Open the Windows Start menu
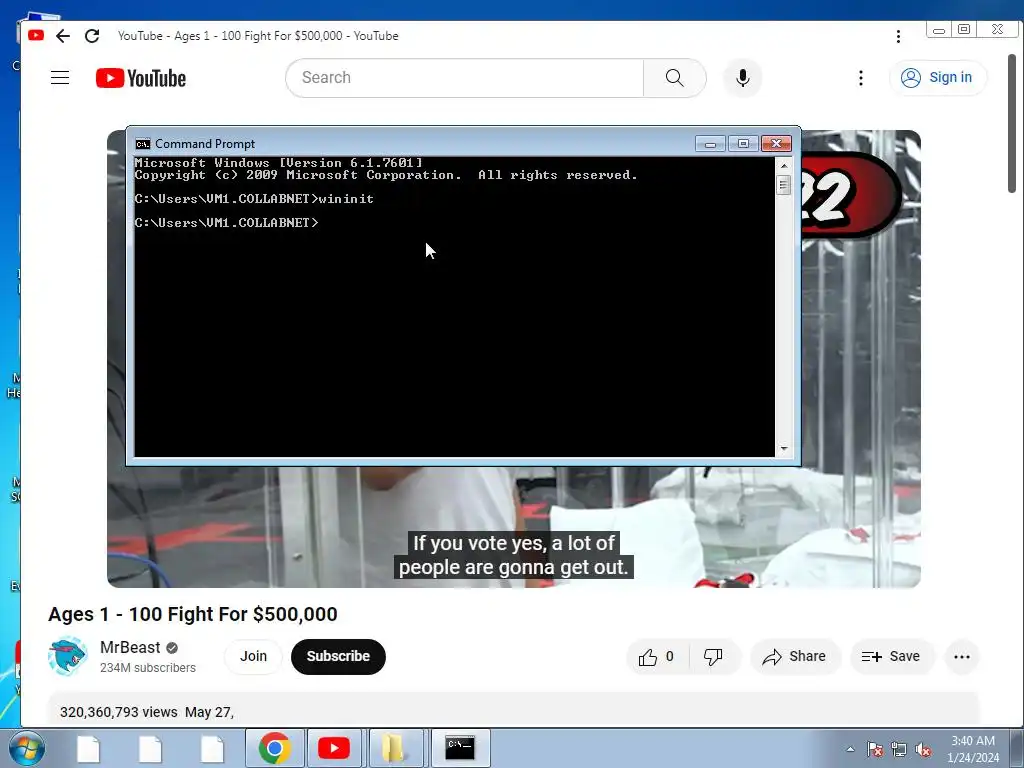This screenshot has height=768, width=1024. tap(27, 748)
